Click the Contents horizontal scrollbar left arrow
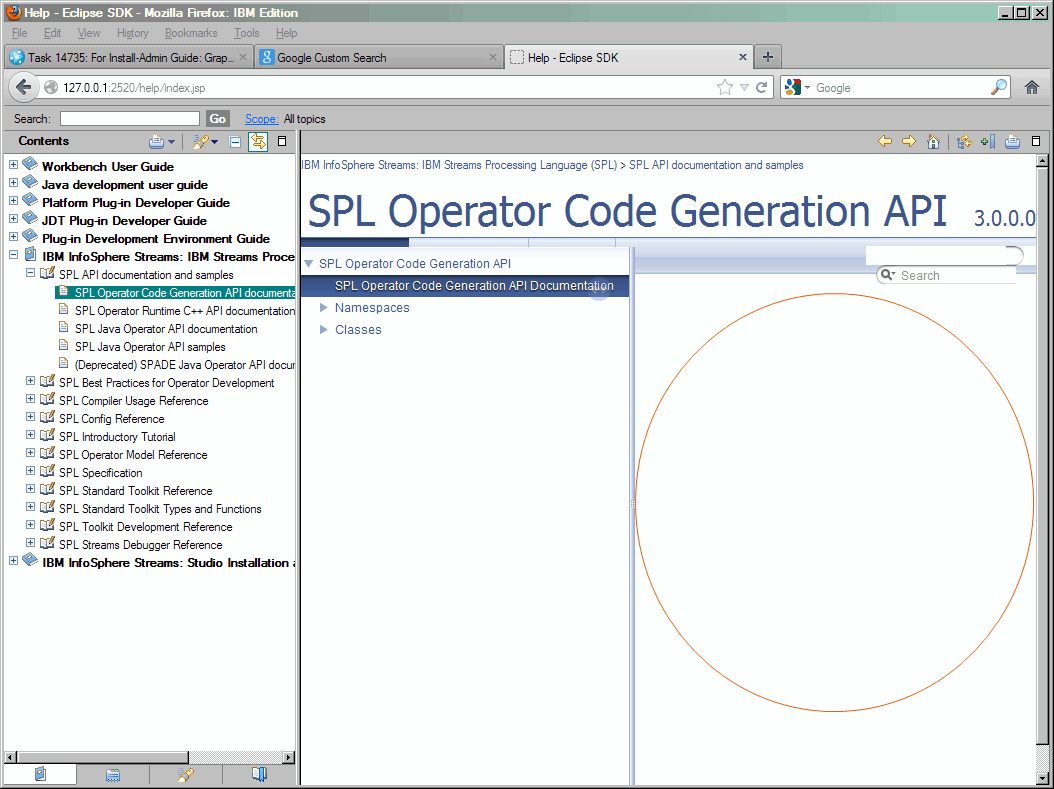Viewport: 1054px width, 789px height. pos(9,757)
